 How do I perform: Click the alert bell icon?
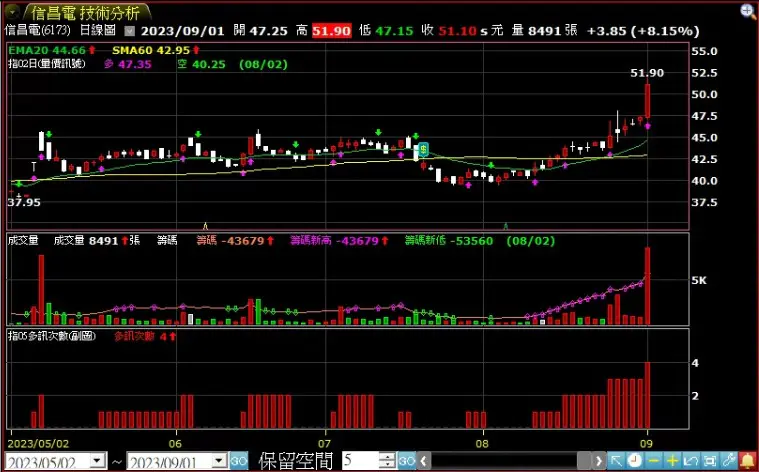click(748, 460)
